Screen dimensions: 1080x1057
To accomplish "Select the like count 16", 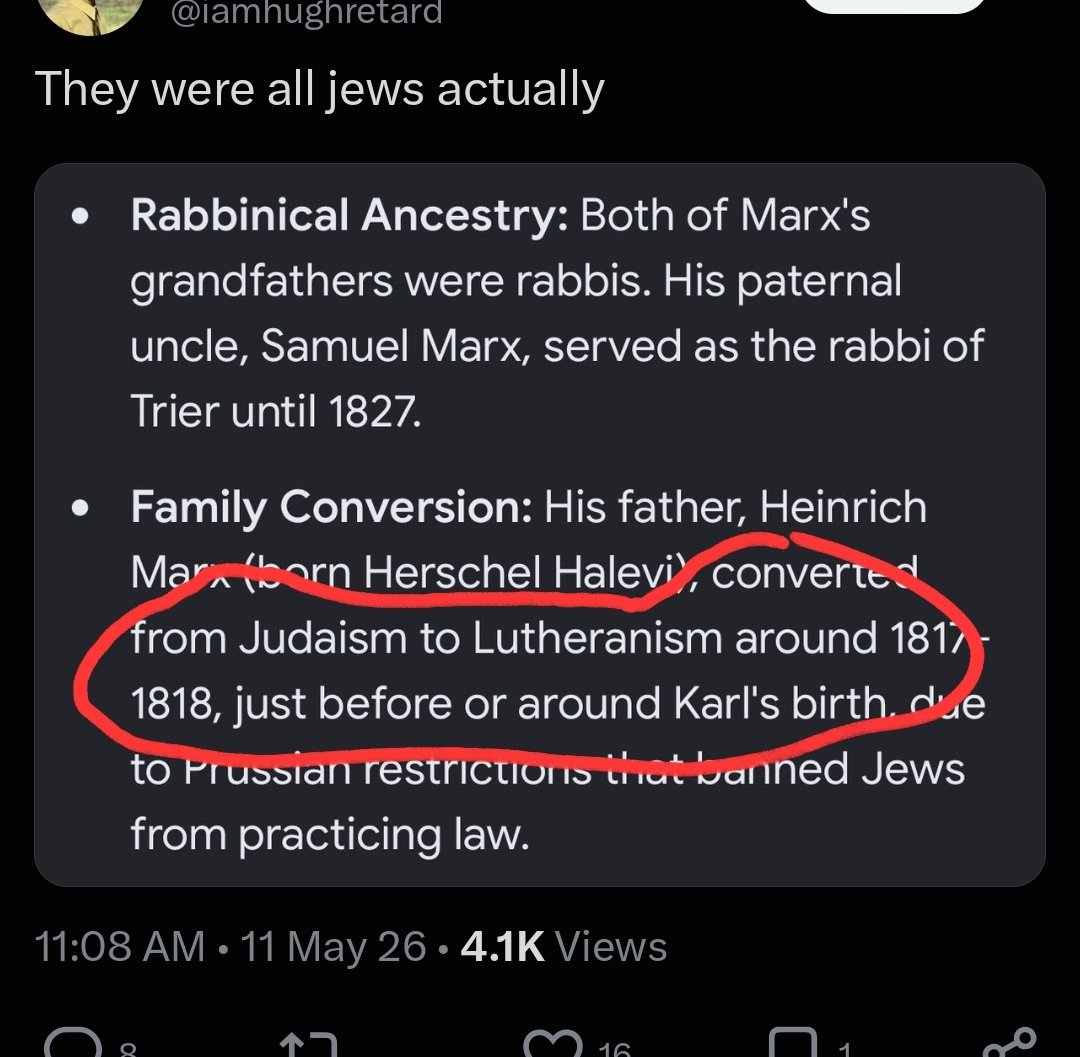I will 614,1049.
